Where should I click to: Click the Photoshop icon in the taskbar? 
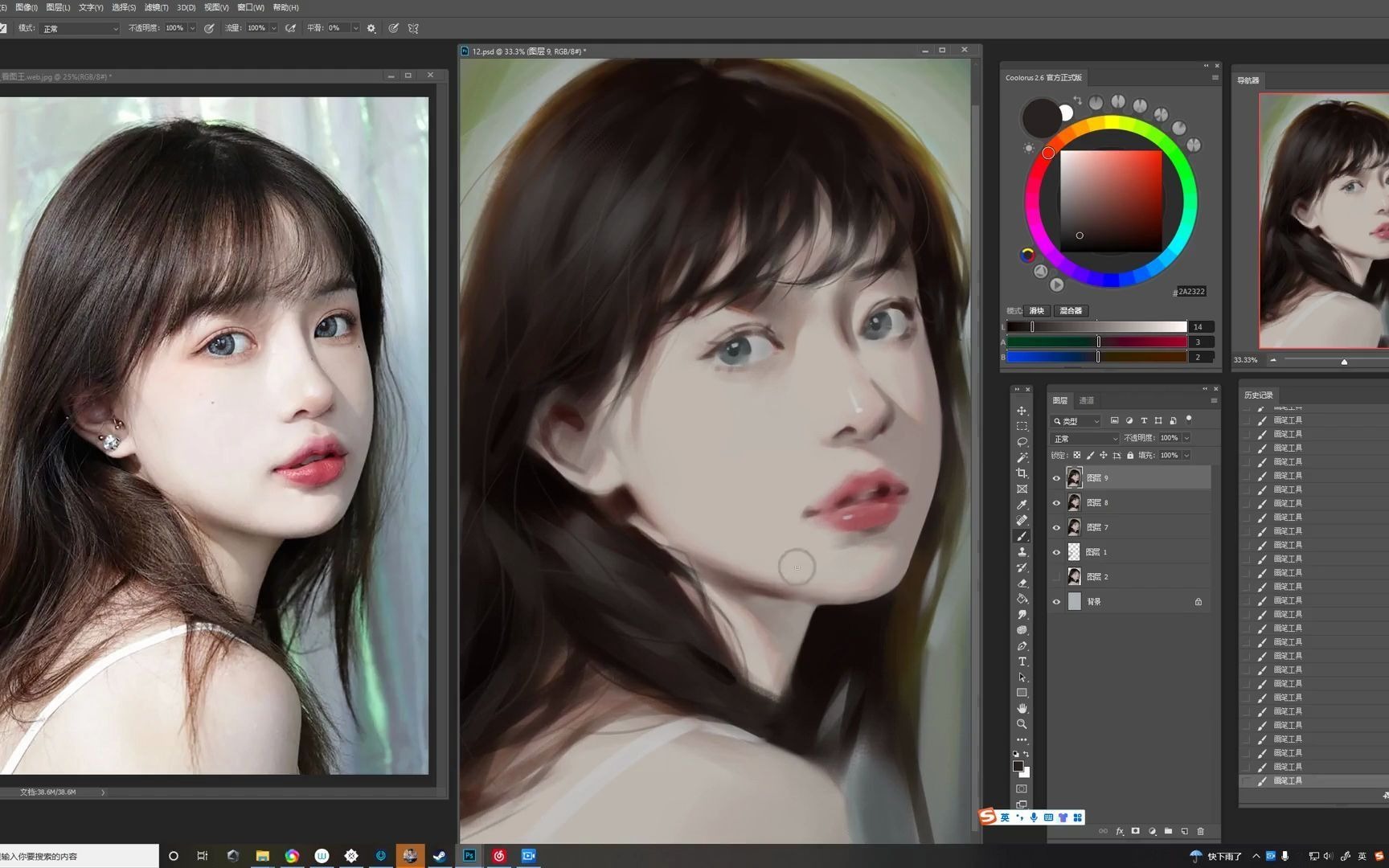[x=469, y=856]
